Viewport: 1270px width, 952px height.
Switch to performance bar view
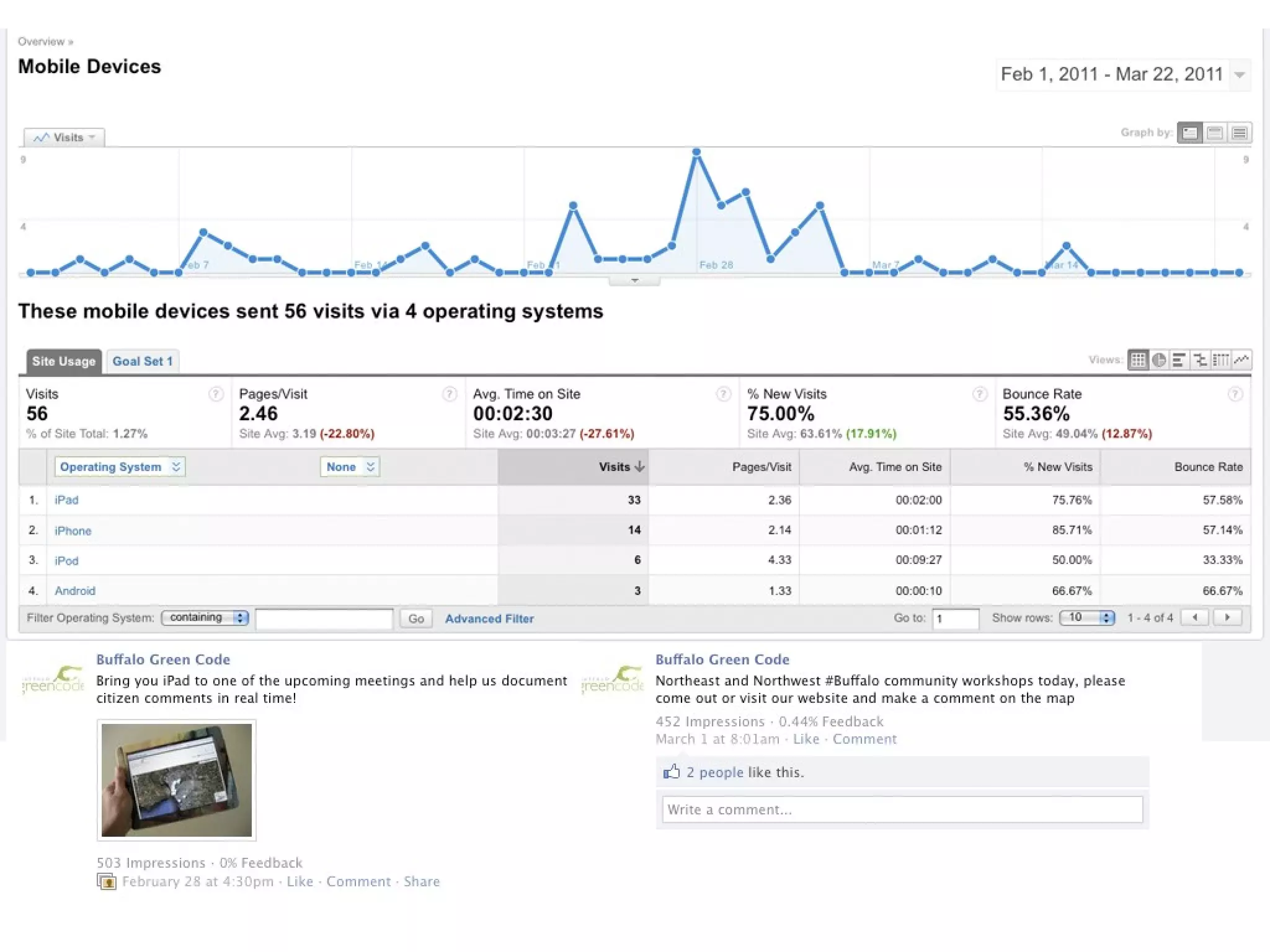click(x=1179, y=360)
